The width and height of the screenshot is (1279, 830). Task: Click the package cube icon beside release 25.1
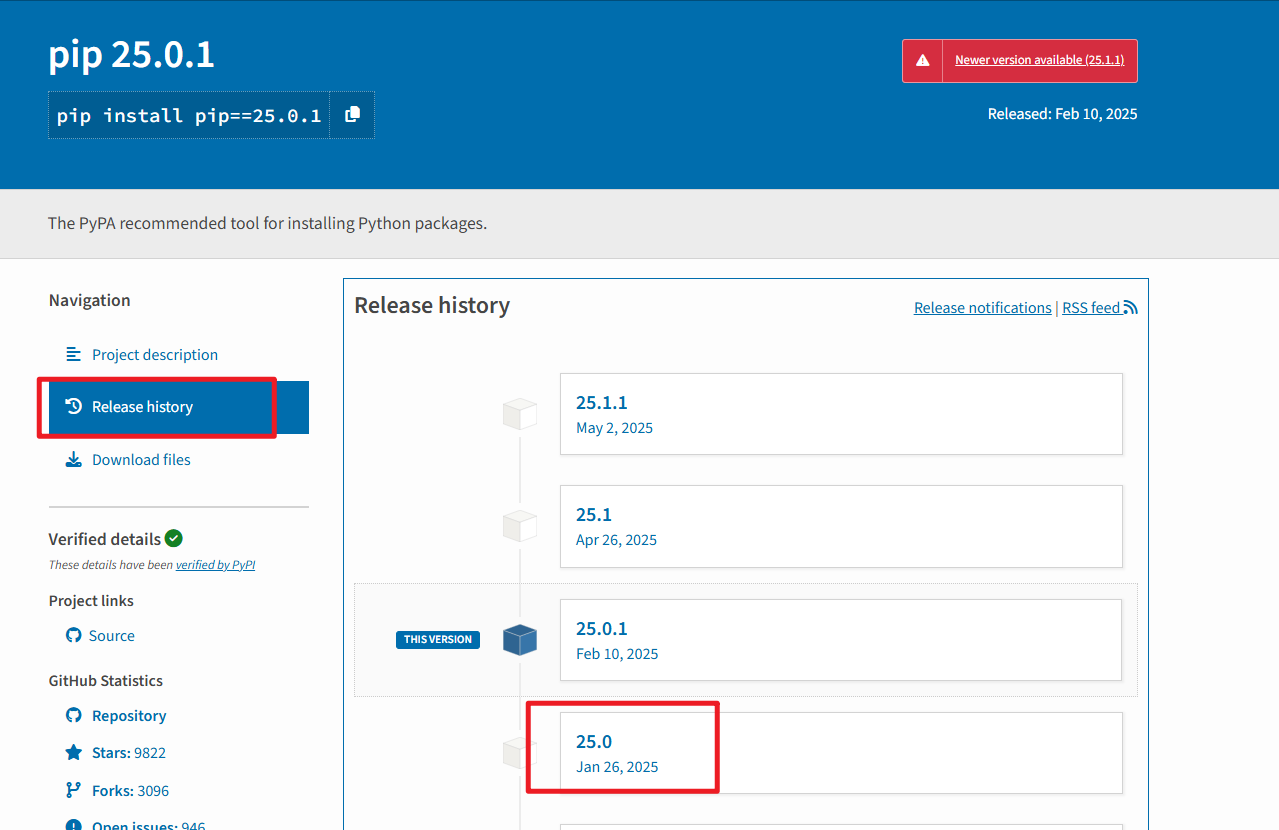520,526
